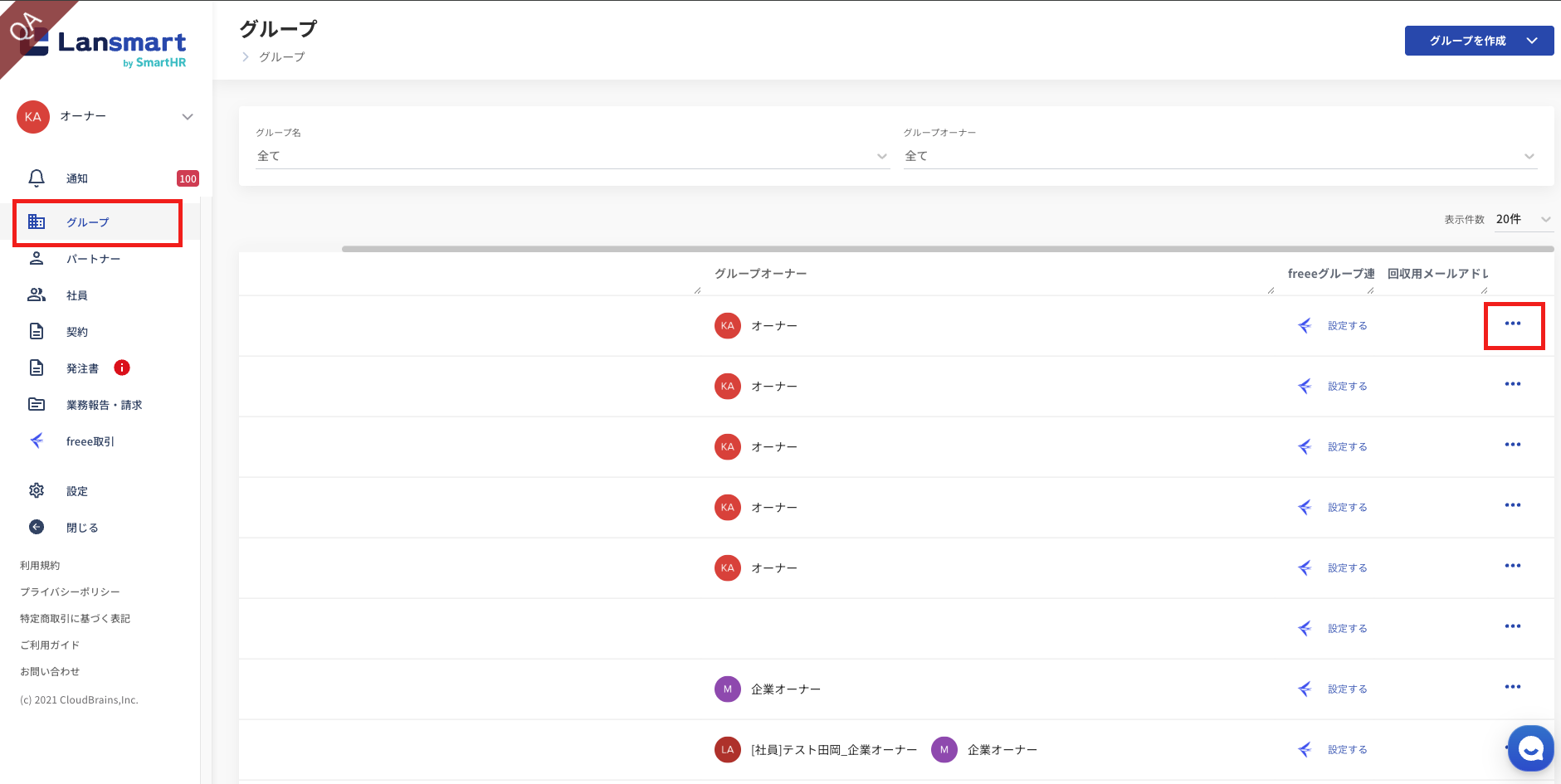The width and height of the screenshot is (1561, 784).
Task: Click the purple M avatar for 企業オーナー
Action: (x=728, y=689)
